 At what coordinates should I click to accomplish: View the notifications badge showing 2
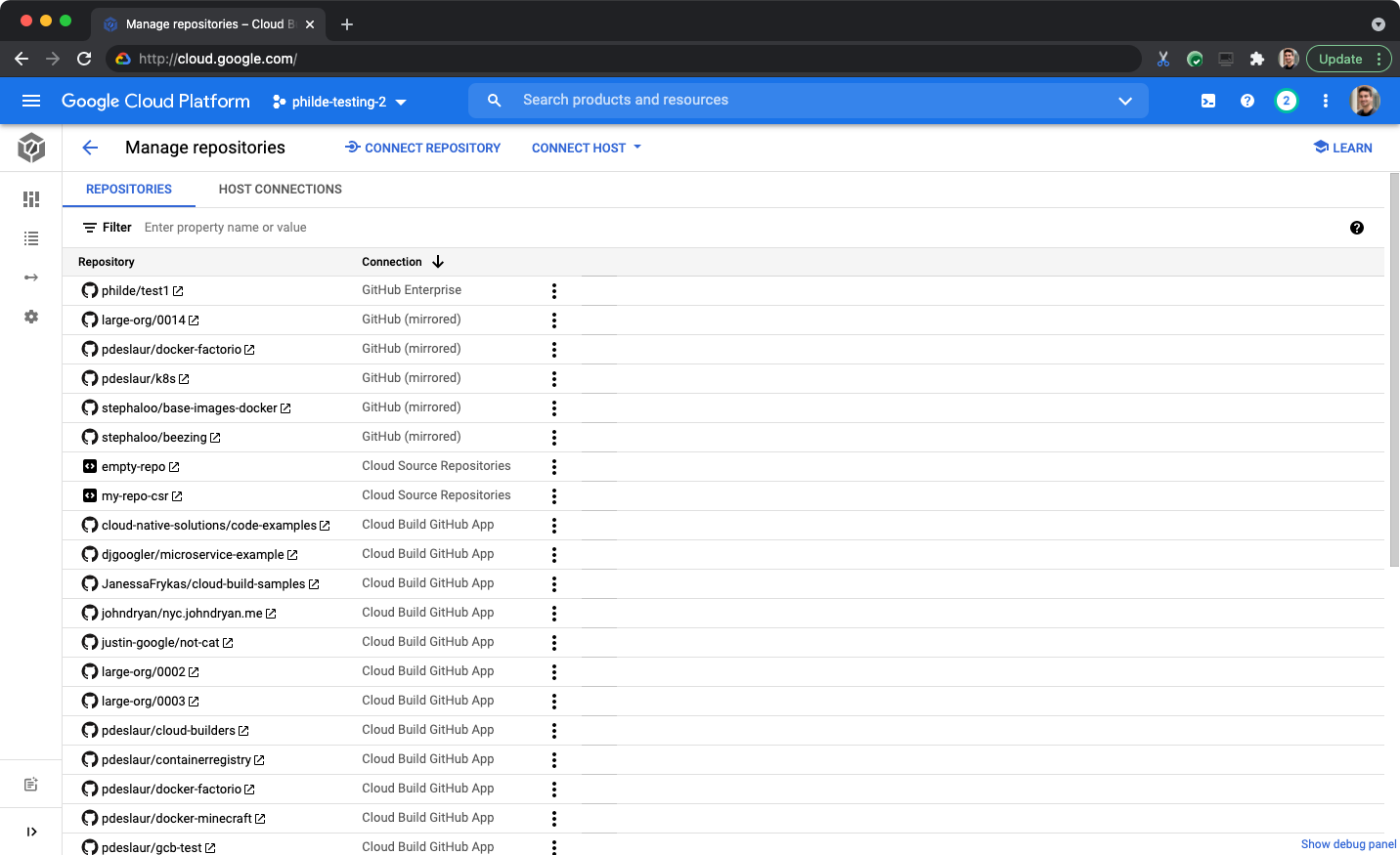[x=1287, y=101]
